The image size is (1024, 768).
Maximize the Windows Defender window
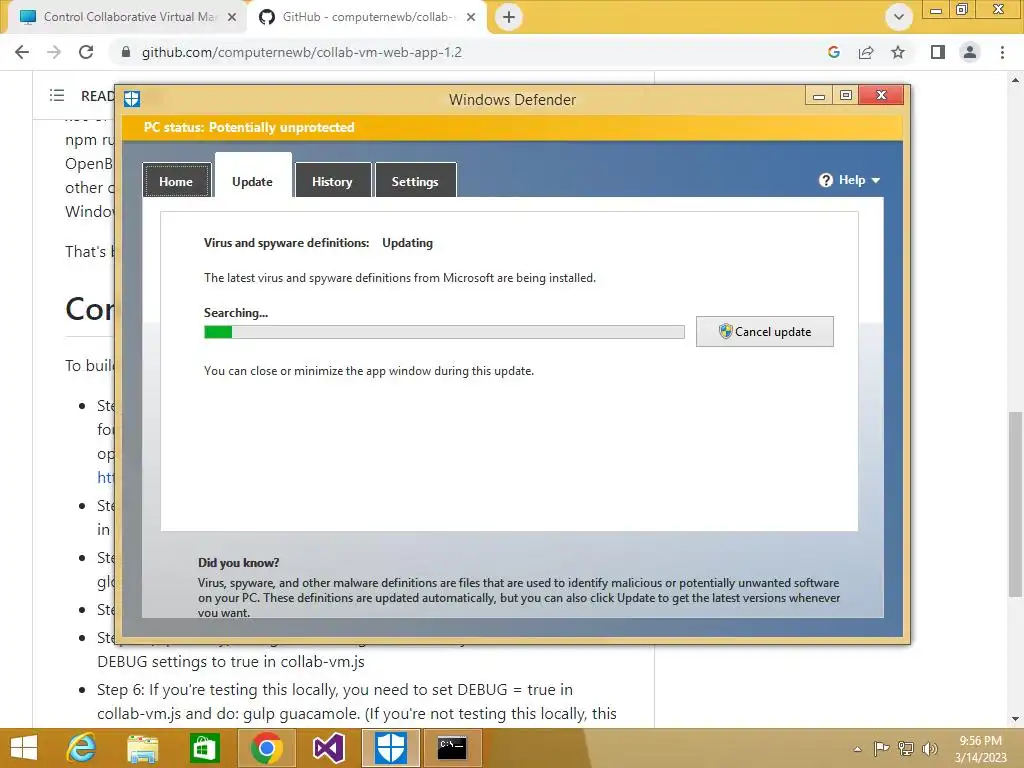pyautogui.click(x=846, y=96)
